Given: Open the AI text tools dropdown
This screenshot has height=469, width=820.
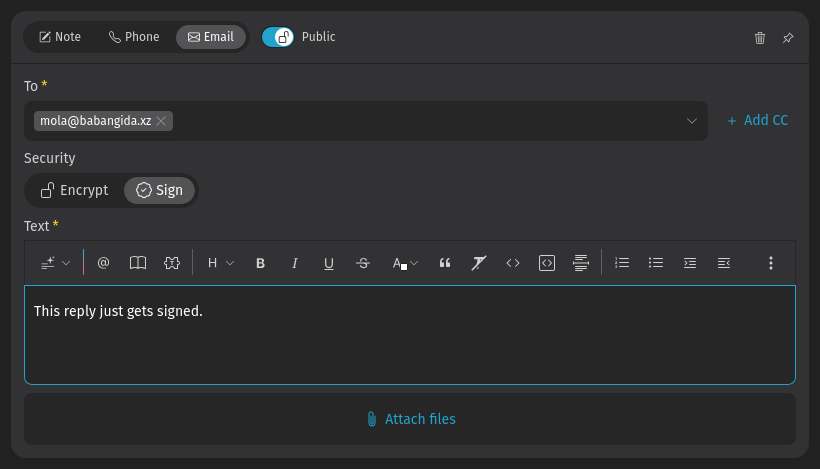Looking at the screenshot, I should click(55, 263).
